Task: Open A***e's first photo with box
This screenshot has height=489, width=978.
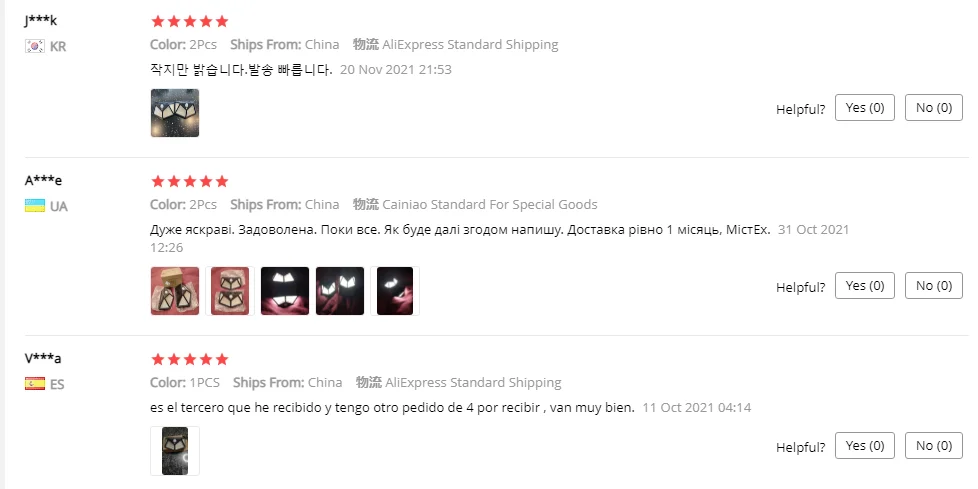Action: (x=175, y=291)
